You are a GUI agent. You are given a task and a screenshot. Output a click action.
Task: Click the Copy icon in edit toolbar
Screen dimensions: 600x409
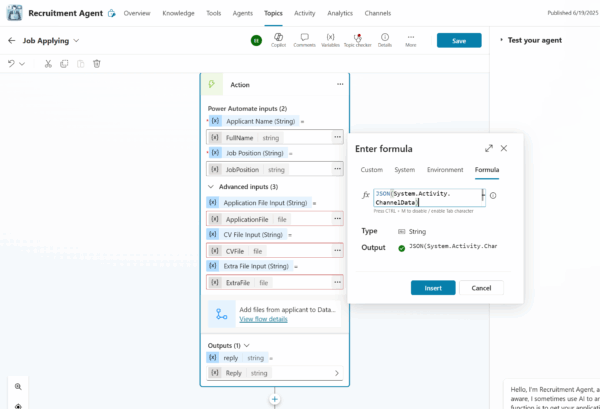click(x=64, y=64)
